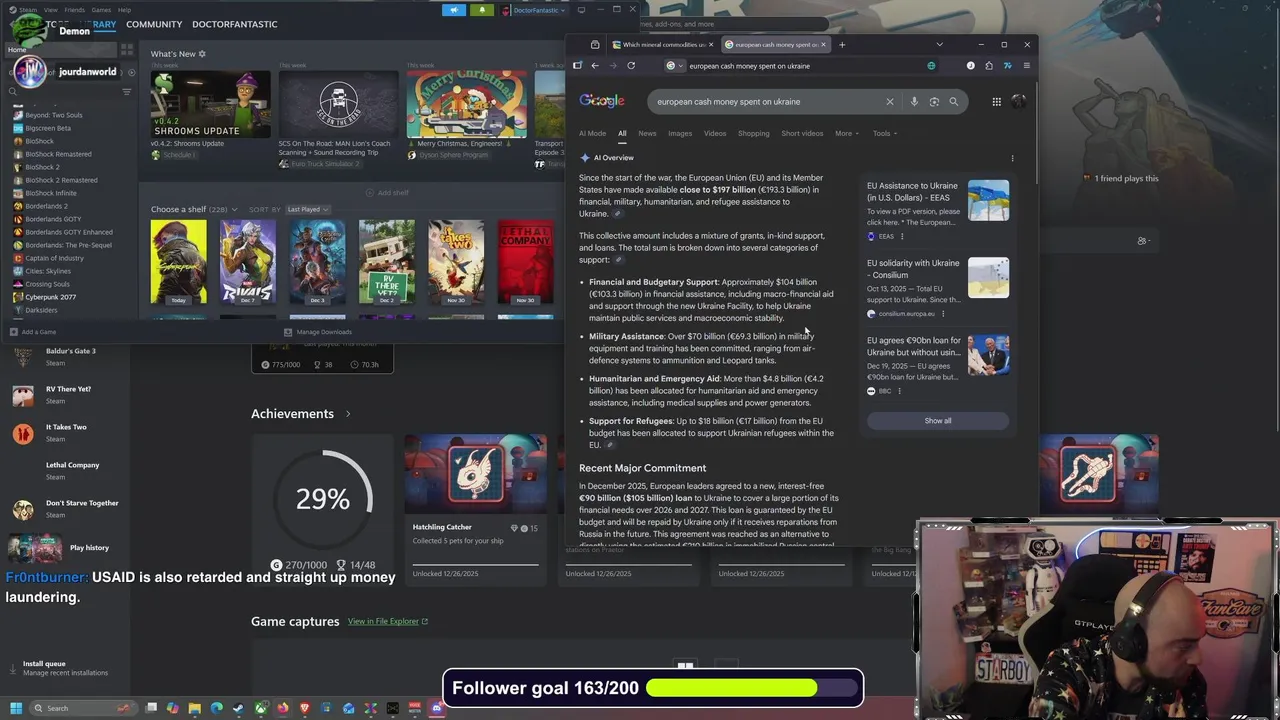Open the search engine selector in address bar

[x=675, y=66]
